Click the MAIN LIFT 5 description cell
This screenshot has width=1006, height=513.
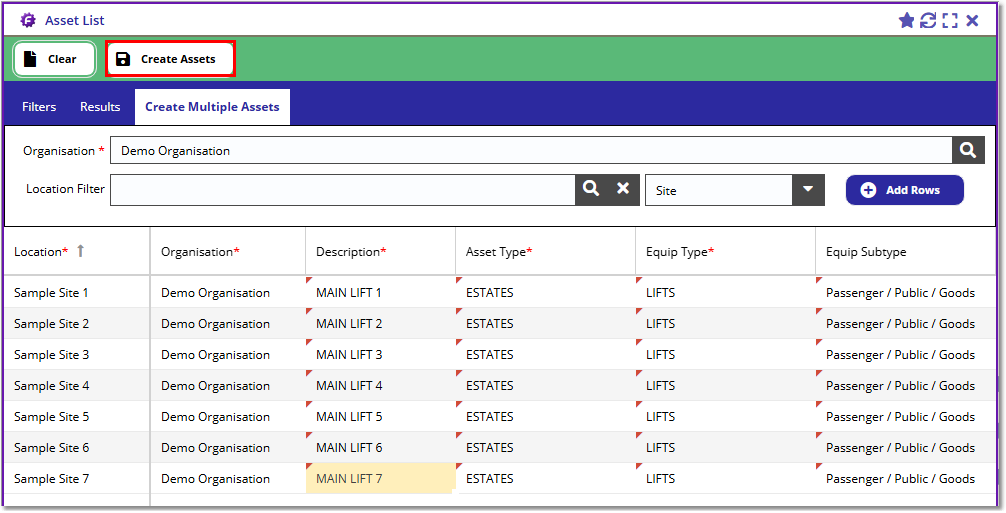pyautogui.click(x=380, y=417)
